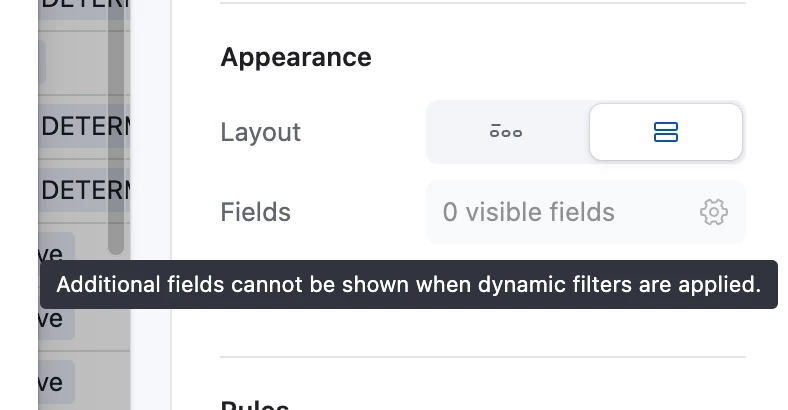
Task: Click the lowest "ve" status badge
Action: click(57, 382)
